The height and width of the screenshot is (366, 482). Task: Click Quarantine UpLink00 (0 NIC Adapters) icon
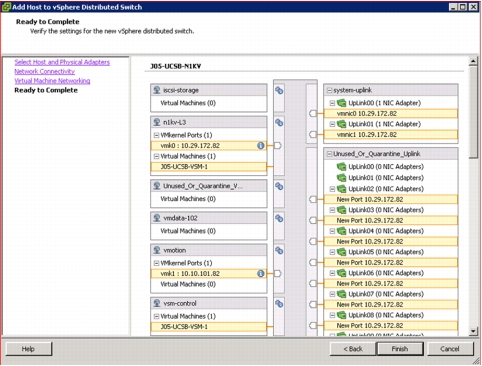click(341, 166)
